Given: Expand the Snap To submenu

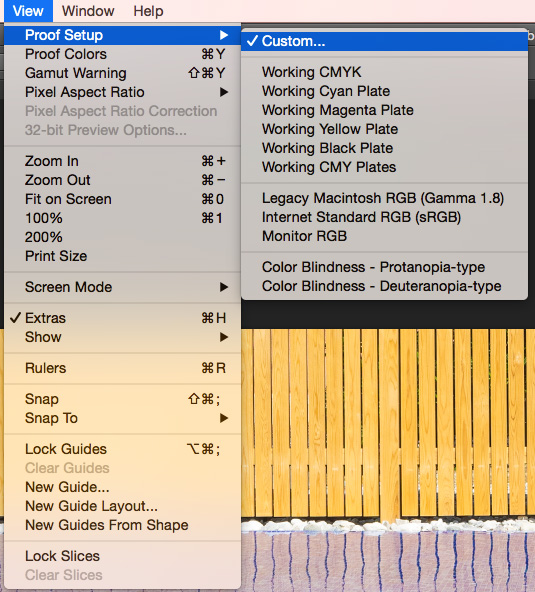Looking at the screenshot, I should tap(123, 418).
